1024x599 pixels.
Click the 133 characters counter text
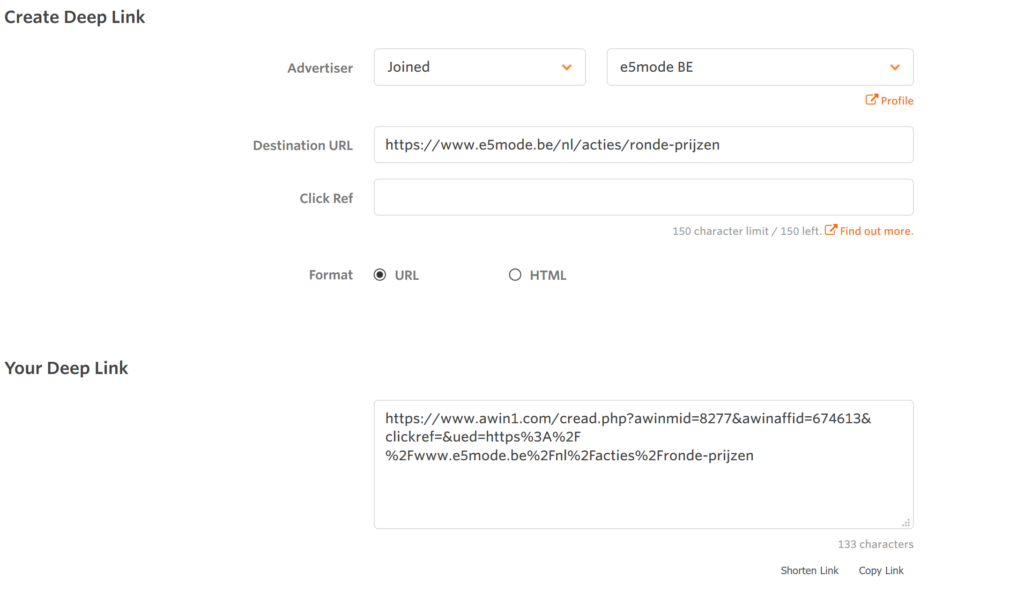(875, 544)
